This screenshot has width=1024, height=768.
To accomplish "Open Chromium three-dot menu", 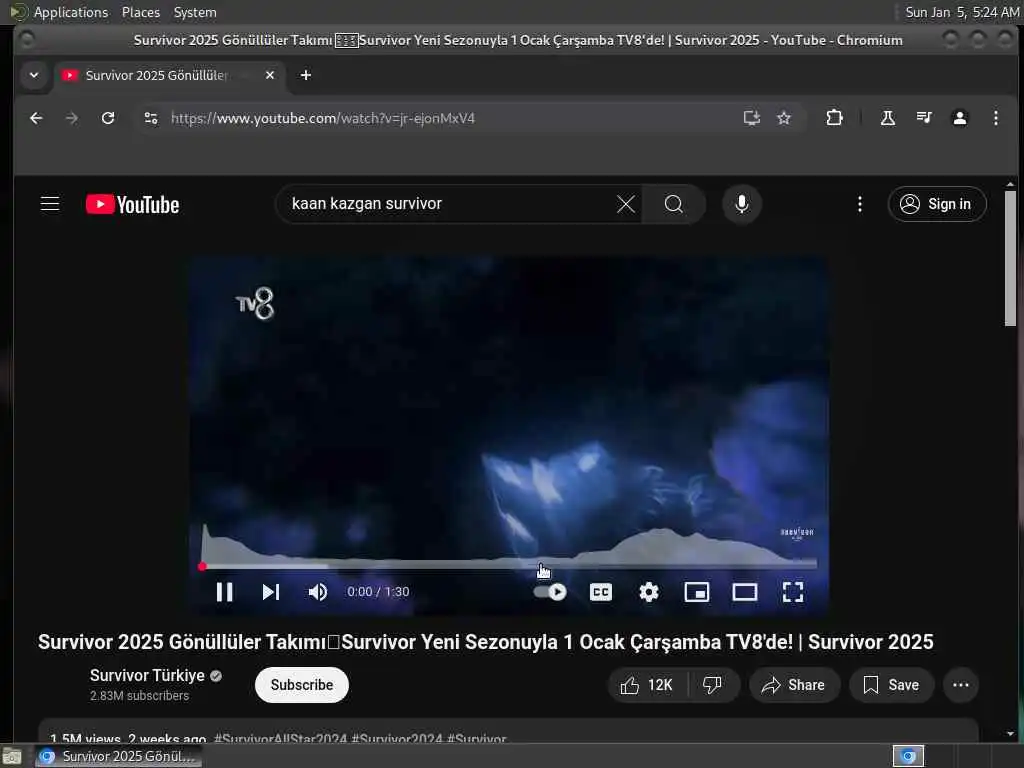I will click(x=995, y=118).
